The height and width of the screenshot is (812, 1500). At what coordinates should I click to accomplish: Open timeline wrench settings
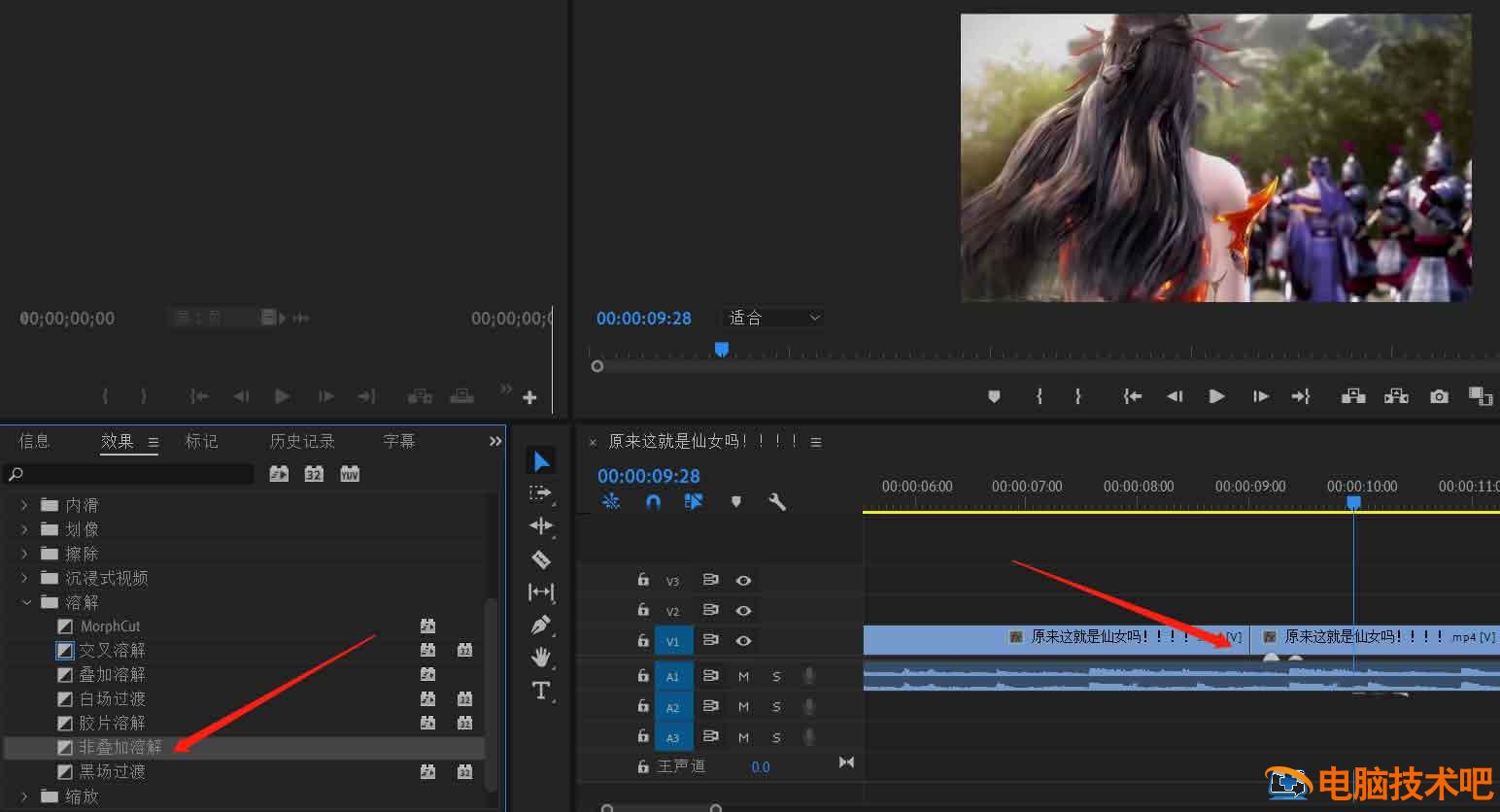tap(776, 502)
